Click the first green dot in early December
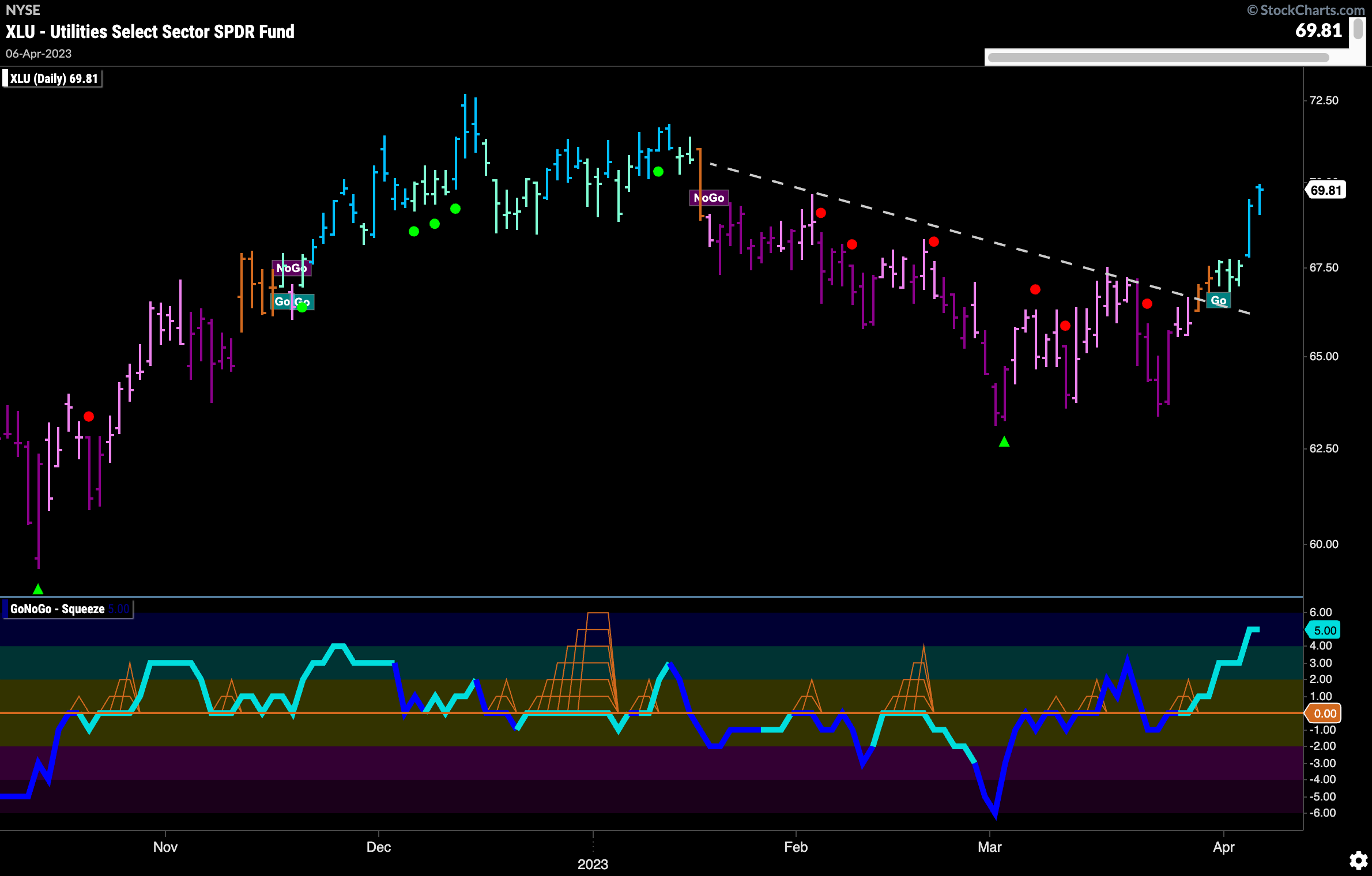Screen dimensions: 1372x876 tap(413, 231)
